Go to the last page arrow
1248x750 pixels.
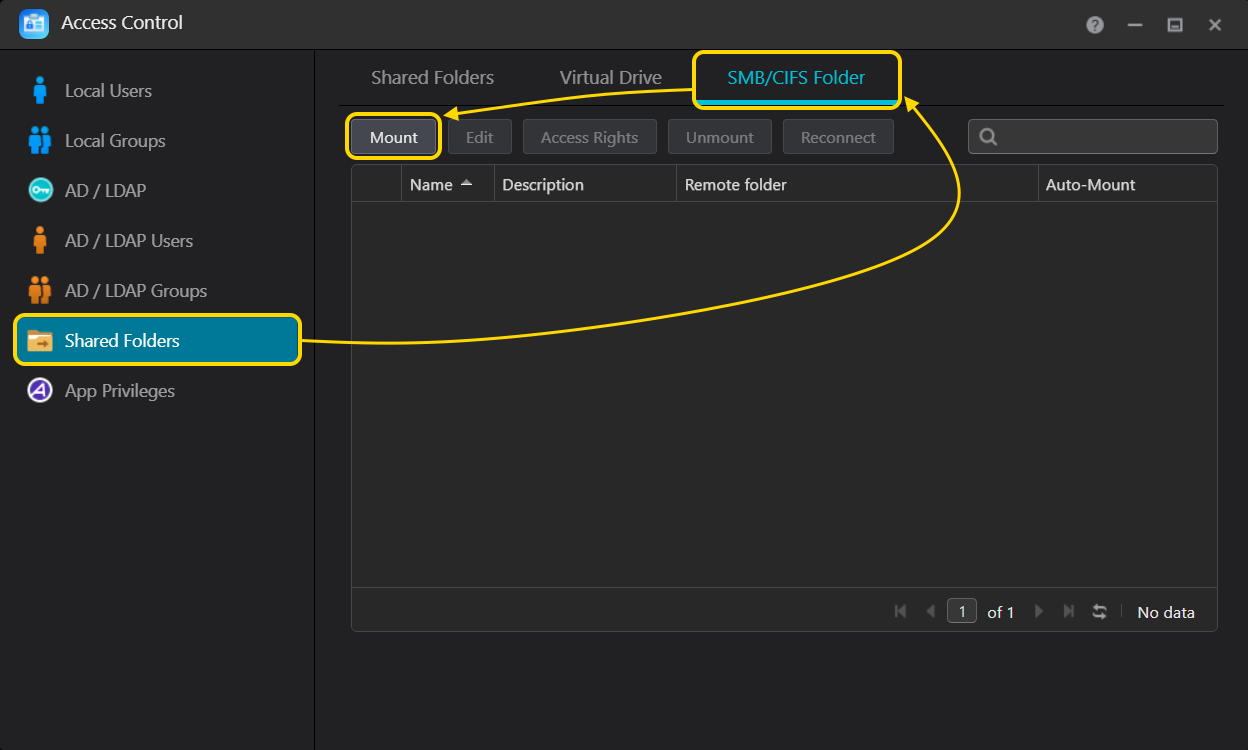1068,612
